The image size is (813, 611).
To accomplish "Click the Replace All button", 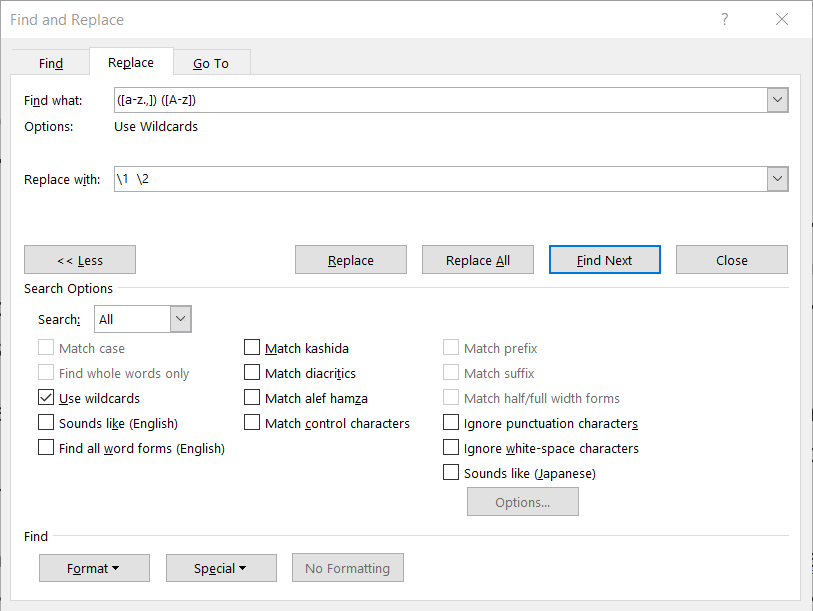I will 477,259.
